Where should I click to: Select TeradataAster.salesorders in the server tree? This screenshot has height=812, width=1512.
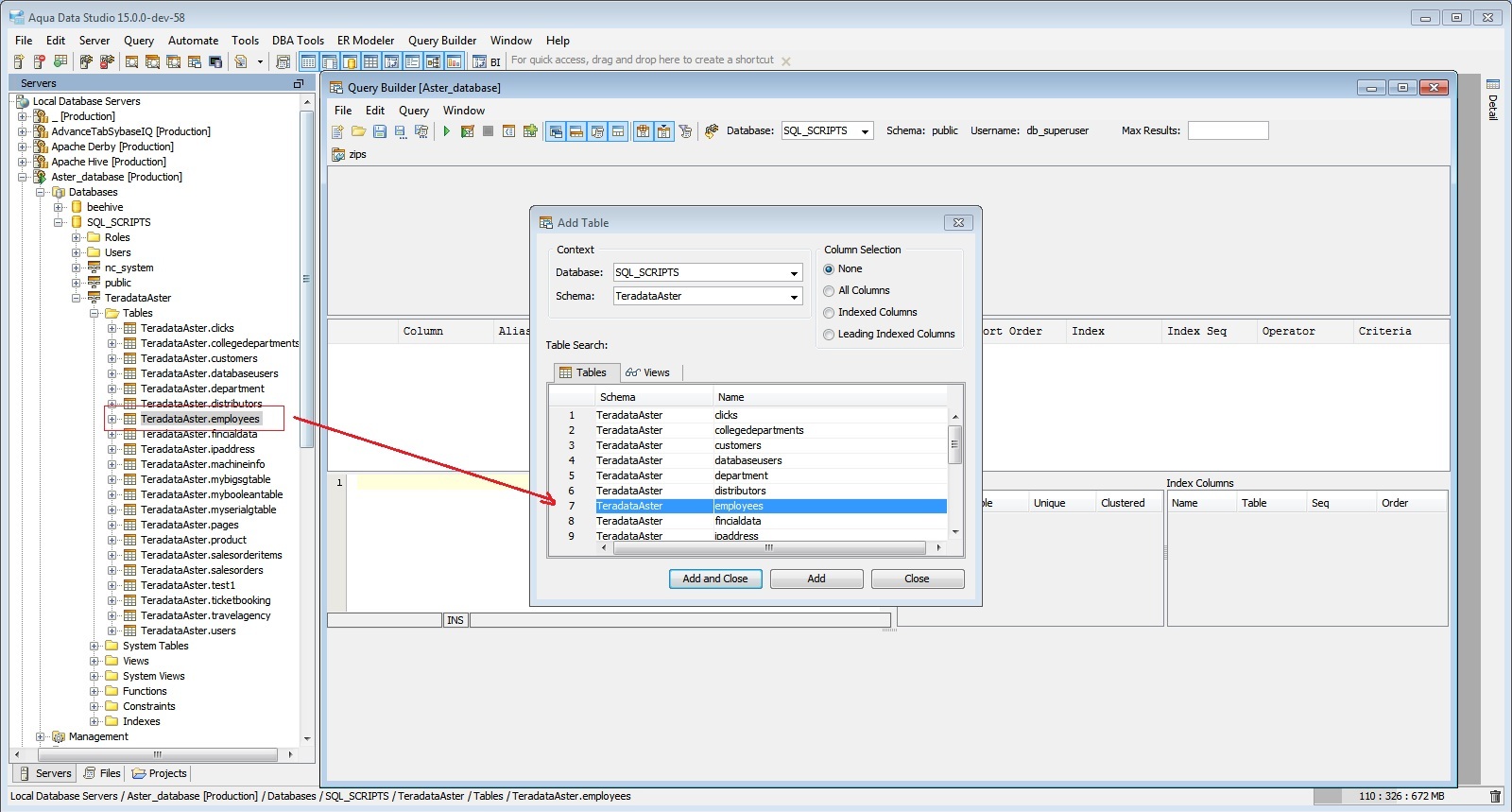pyautogui.click(x=201, y=570)
